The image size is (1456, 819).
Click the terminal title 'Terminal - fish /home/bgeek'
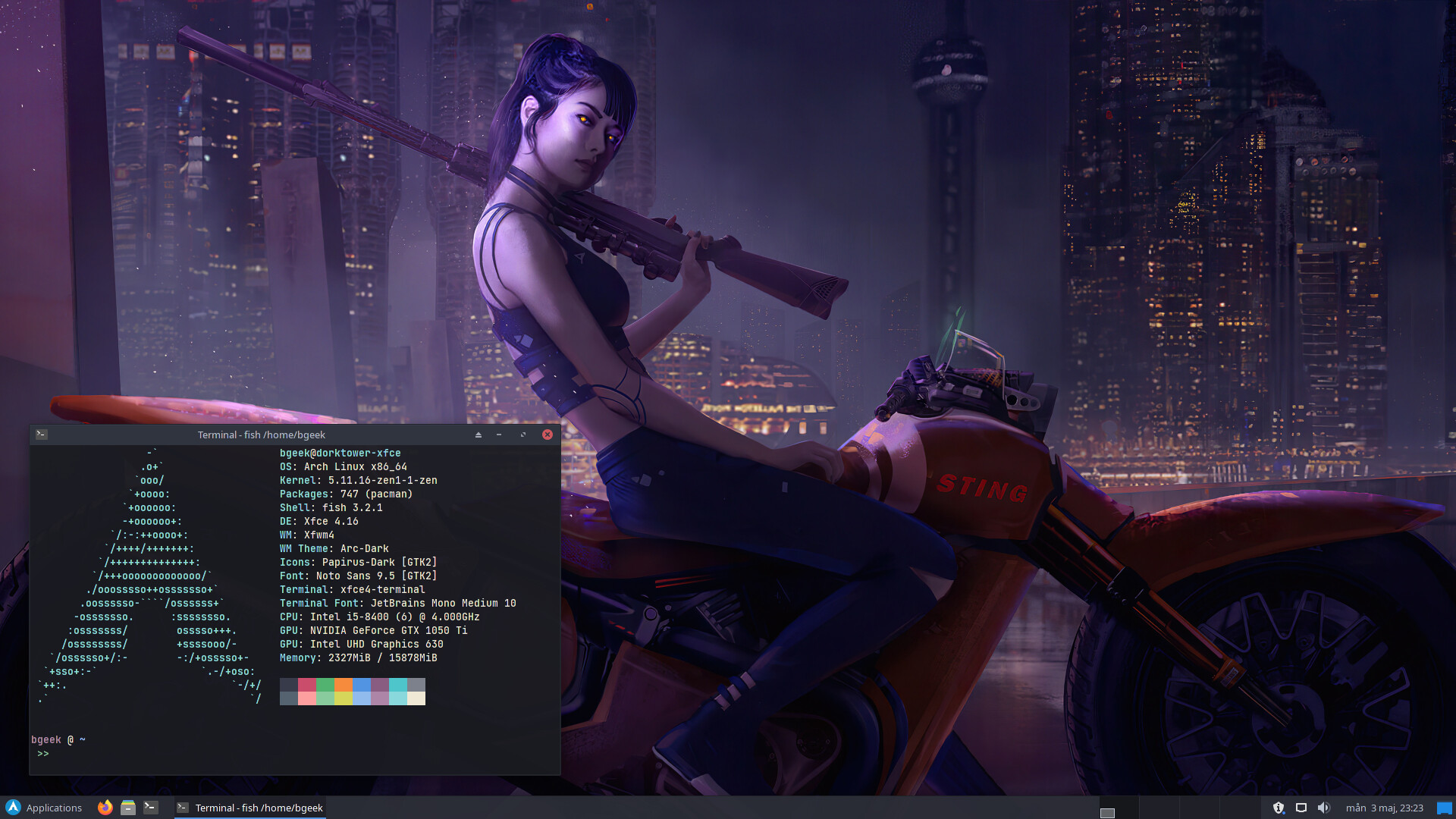tap(262, 435)
